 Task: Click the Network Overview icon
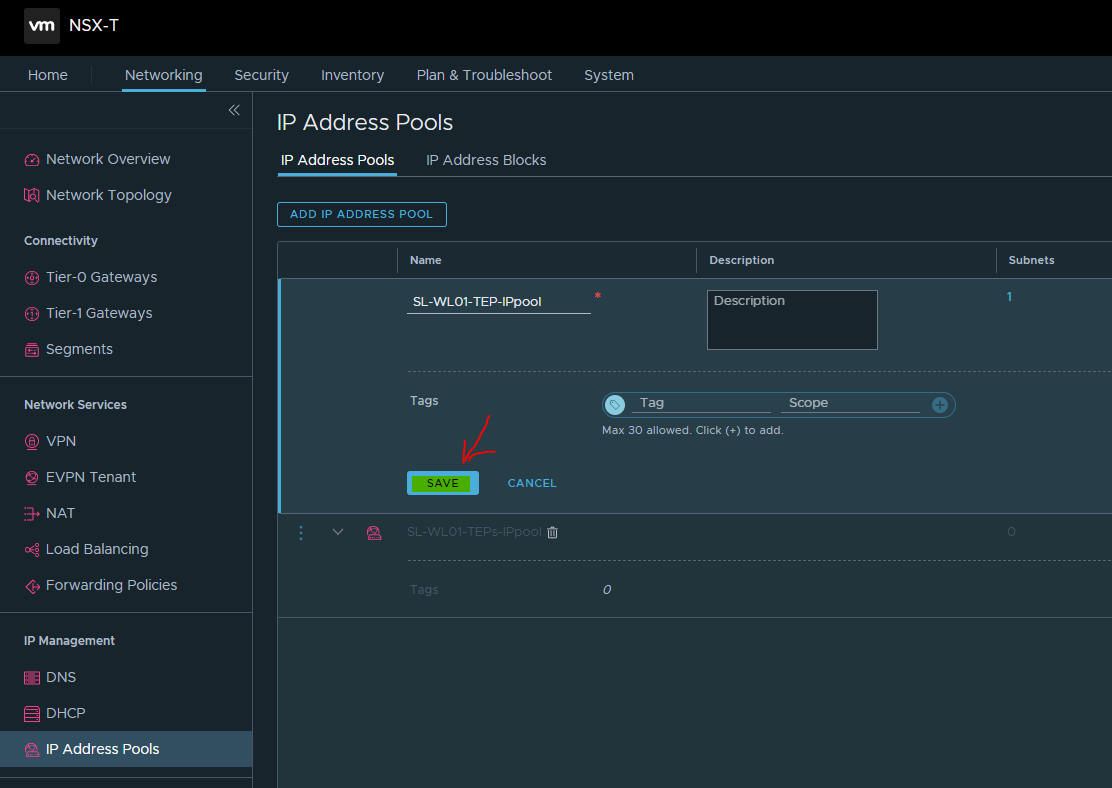point(32,160)
